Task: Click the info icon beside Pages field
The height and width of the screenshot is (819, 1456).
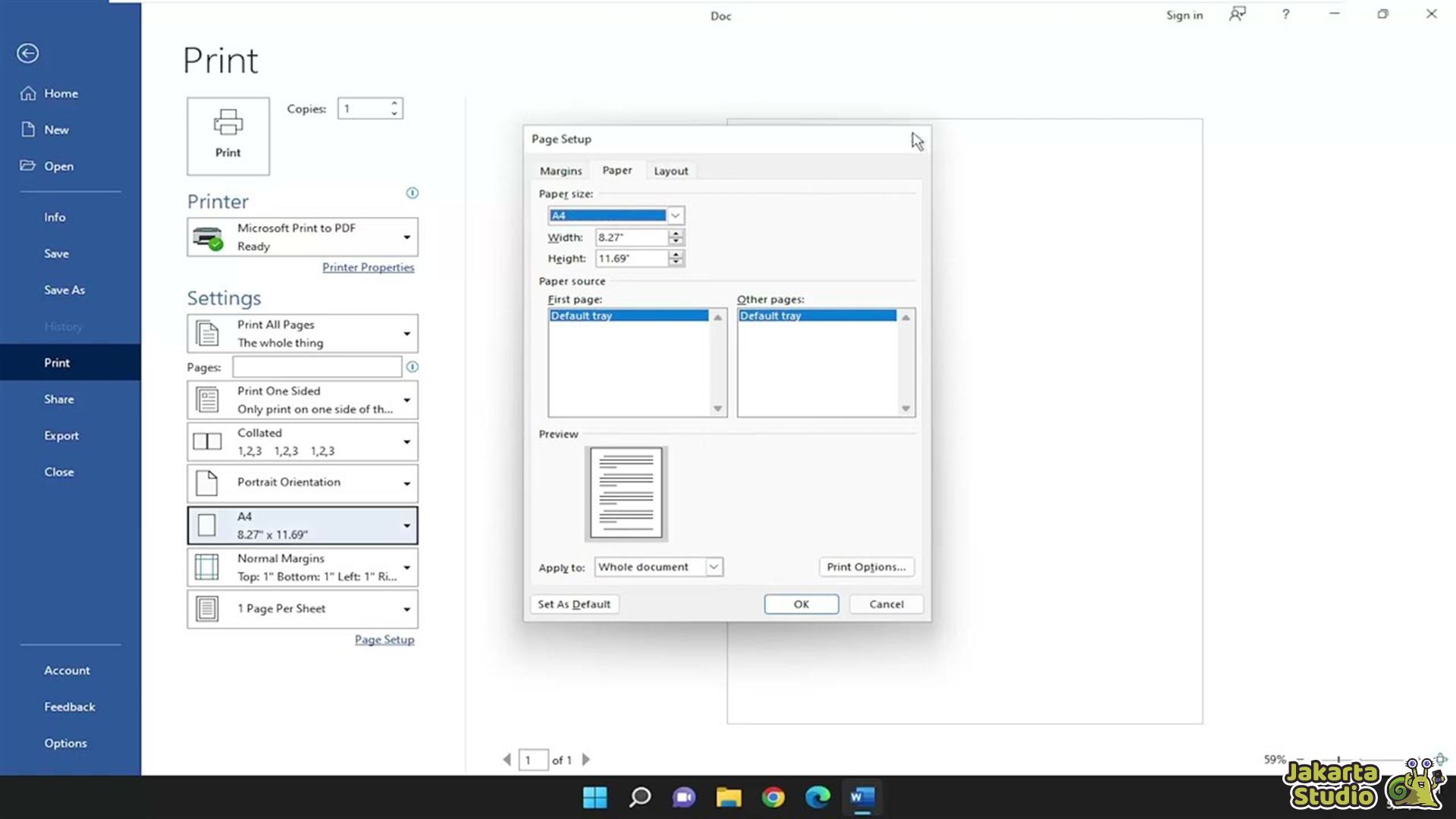Action: 412,367
